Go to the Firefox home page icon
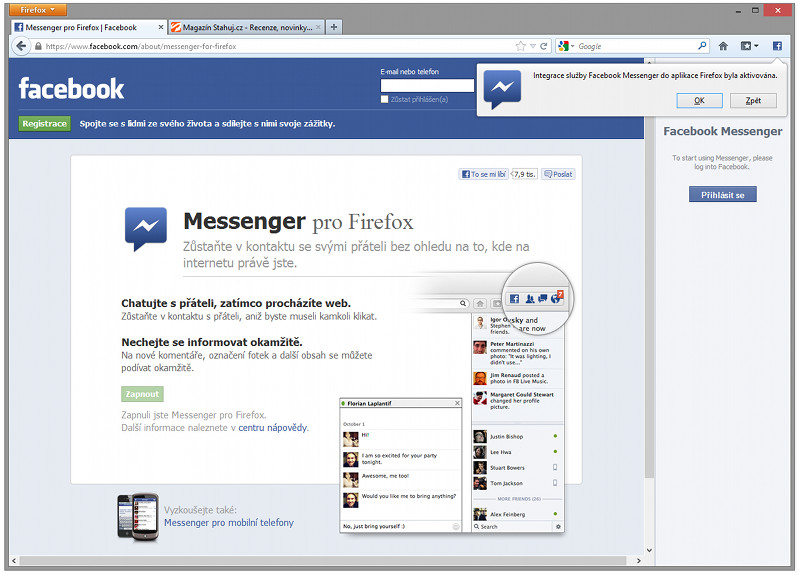 [723, 46]
